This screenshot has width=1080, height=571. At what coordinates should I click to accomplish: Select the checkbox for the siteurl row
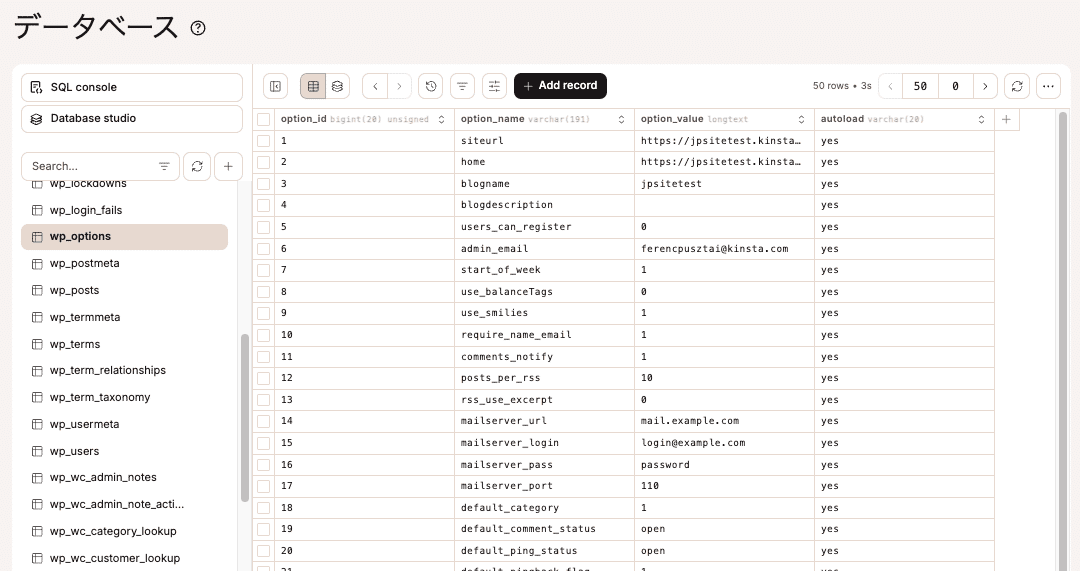pos(264,141)
